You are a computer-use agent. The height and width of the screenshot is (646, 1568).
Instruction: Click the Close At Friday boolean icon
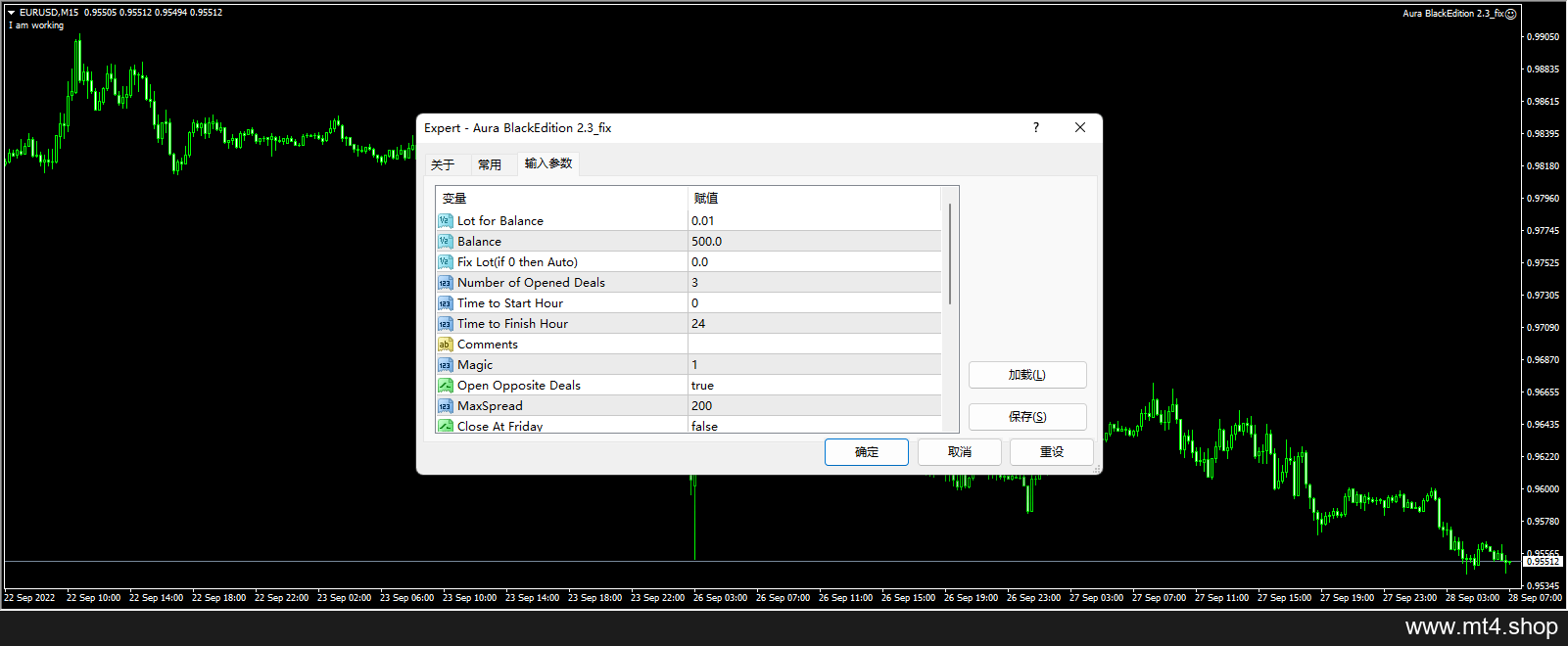pyautogui.click(x=445, y=426)
